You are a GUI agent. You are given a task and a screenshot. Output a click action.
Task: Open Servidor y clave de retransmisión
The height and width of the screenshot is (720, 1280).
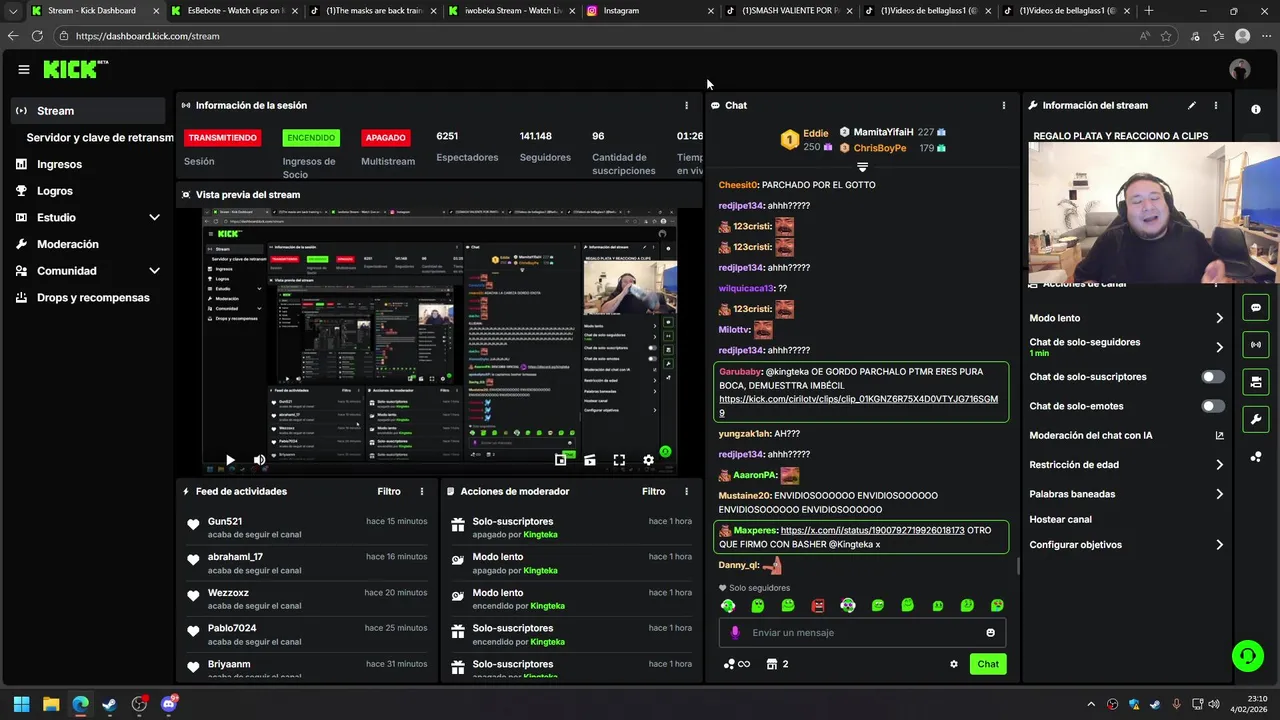click(100, 138)
